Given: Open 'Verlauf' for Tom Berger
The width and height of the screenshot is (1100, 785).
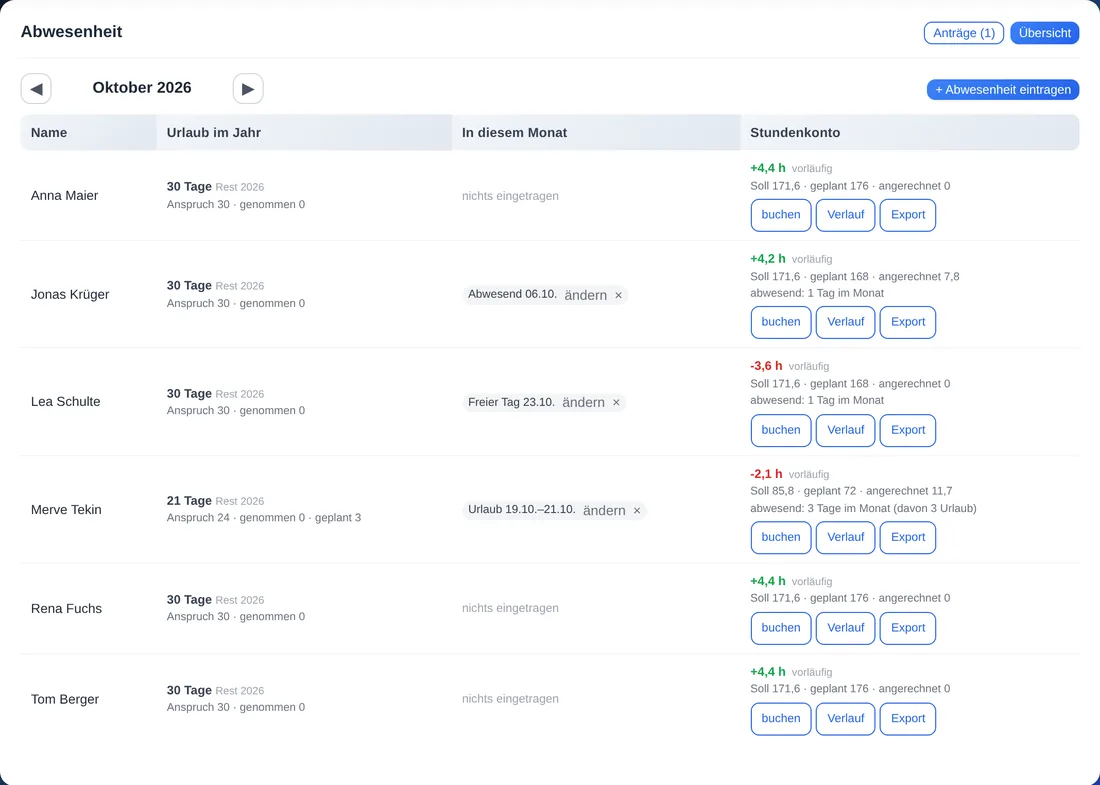Looking at the screenshot, I should click(x=845, y=719).
